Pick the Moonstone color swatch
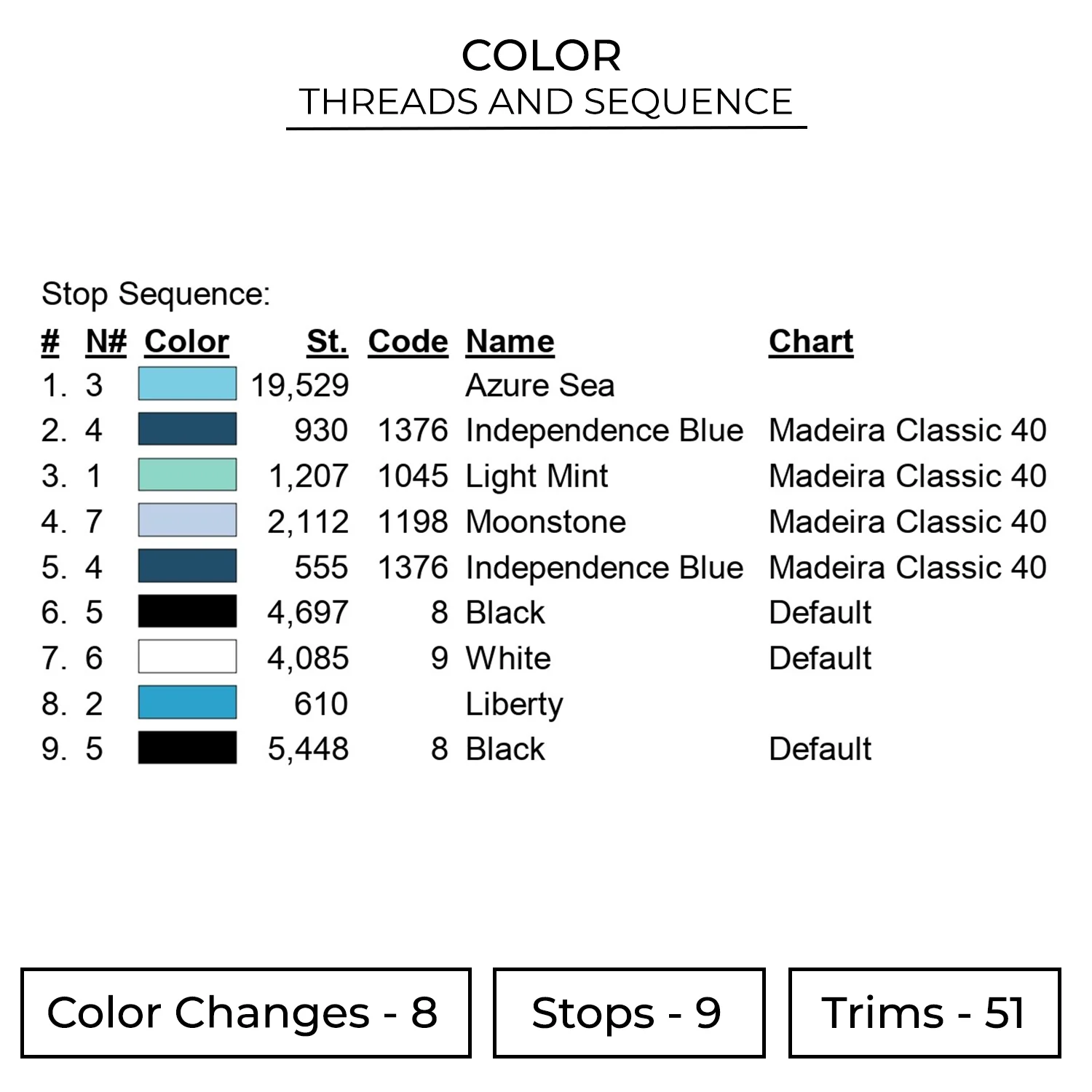The width and height of the screenshot is (1092, 1092). [x=187, y=521]
